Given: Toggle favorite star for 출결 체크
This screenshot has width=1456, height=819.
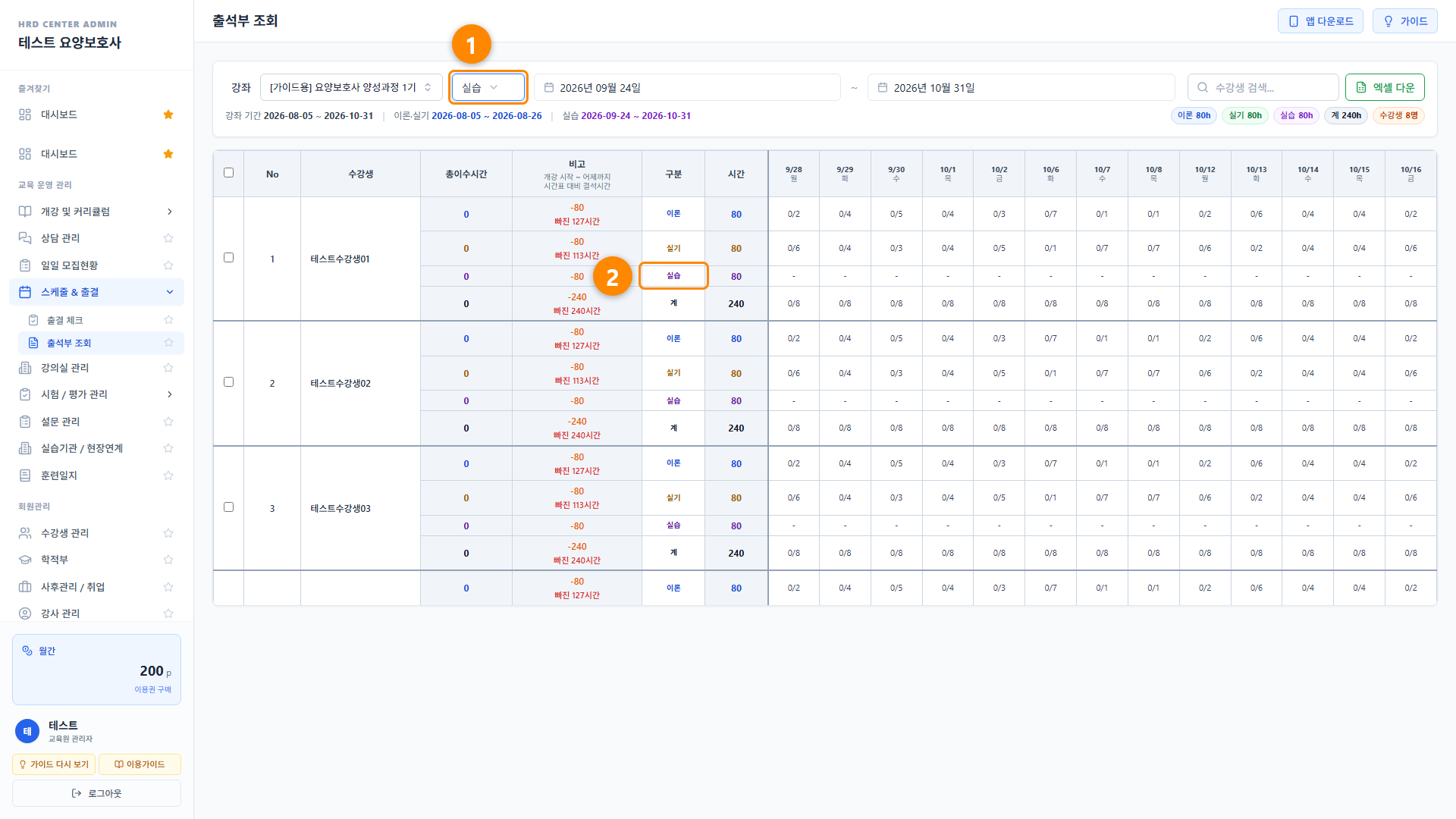Looking at the screenshot, I should pos(168,320).
